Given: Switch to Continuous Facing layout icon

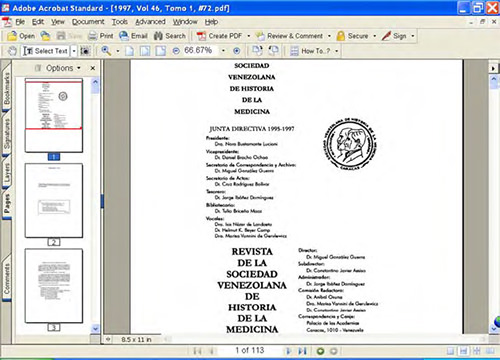Looking at the screenshot, I should click(x=477, y=351).
